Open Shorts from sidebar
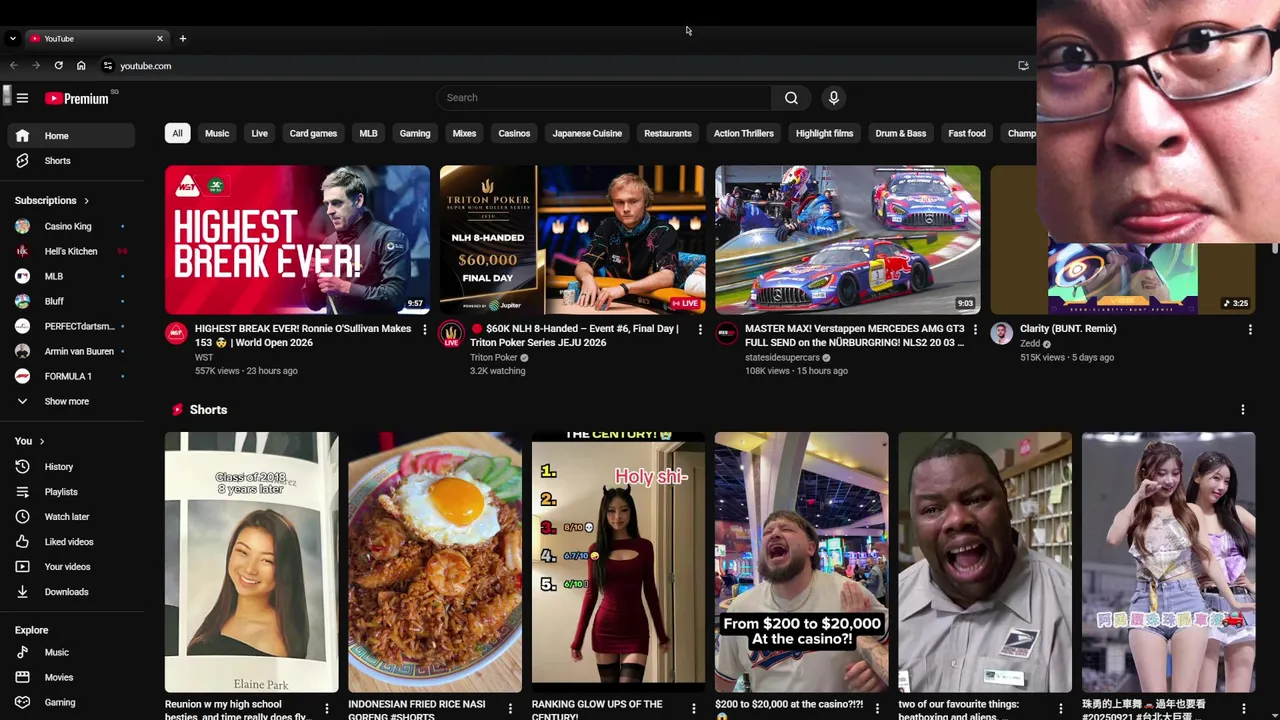The width and height of the screenshot is (1280, 720). point(70,161)
